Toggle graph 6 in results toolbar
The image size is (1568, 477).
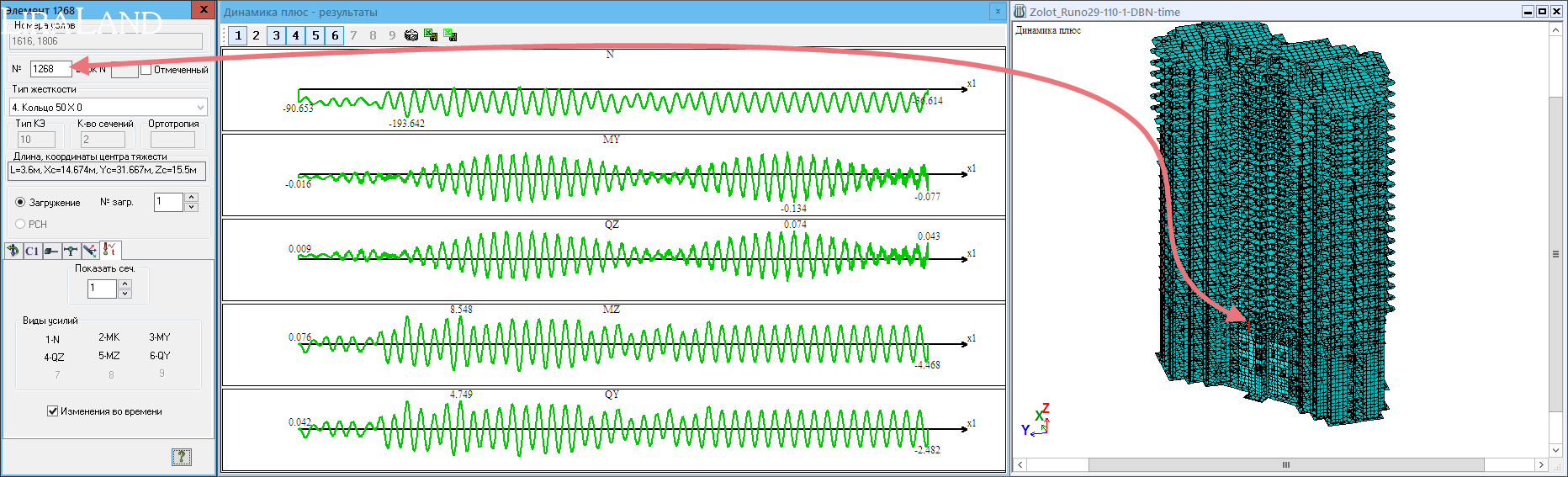(x=335, y=35)
